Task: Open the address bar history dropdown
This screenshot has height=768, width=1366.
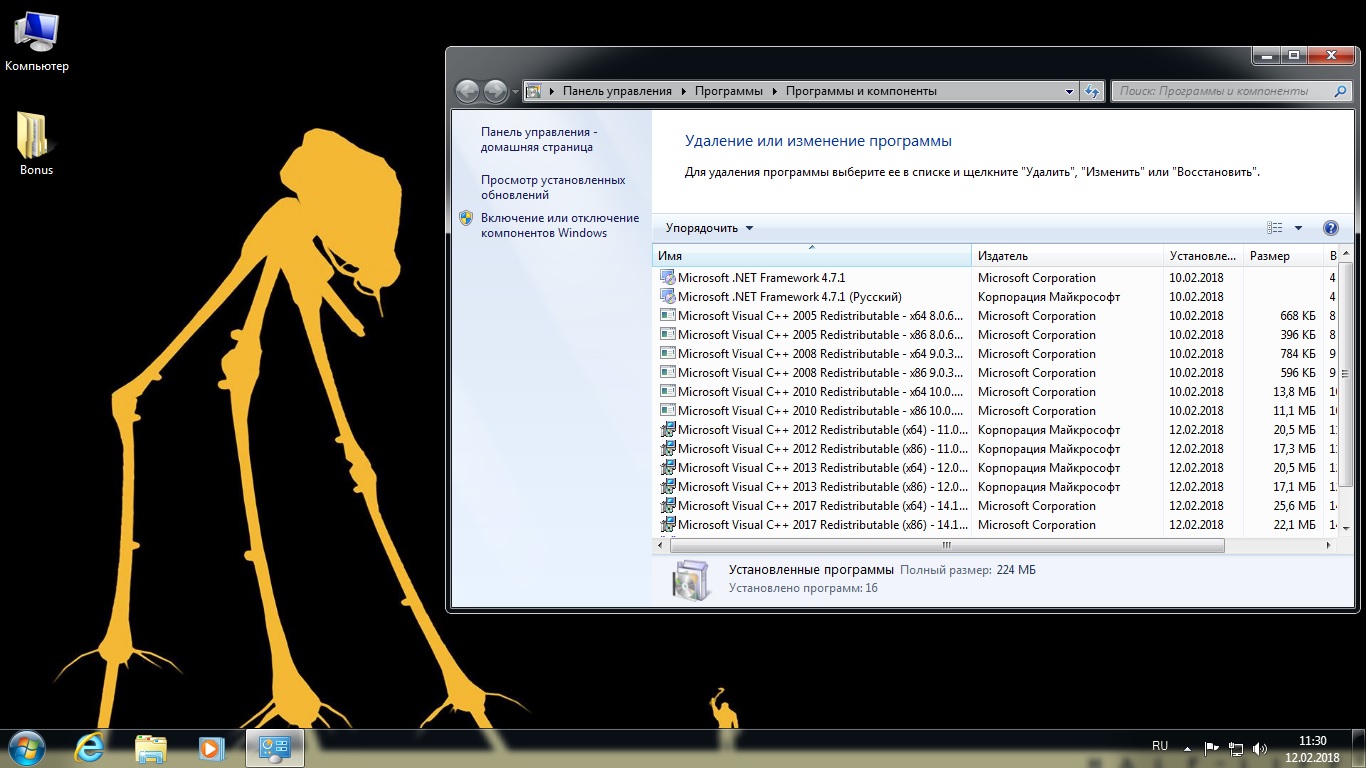Action: point(1069,91)
